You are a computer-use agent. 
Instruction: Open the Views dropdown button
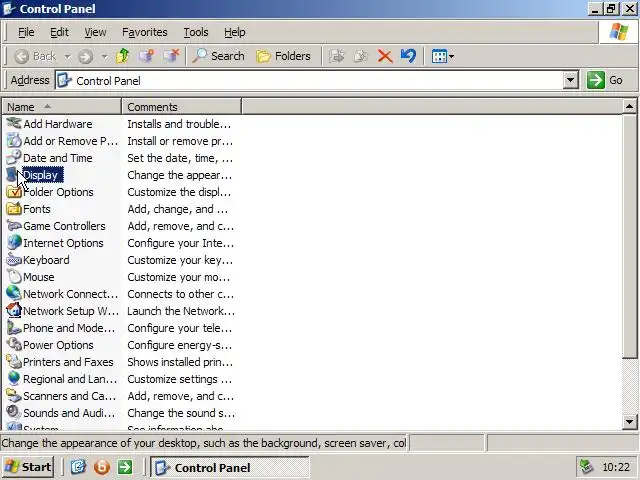(443, 56)
